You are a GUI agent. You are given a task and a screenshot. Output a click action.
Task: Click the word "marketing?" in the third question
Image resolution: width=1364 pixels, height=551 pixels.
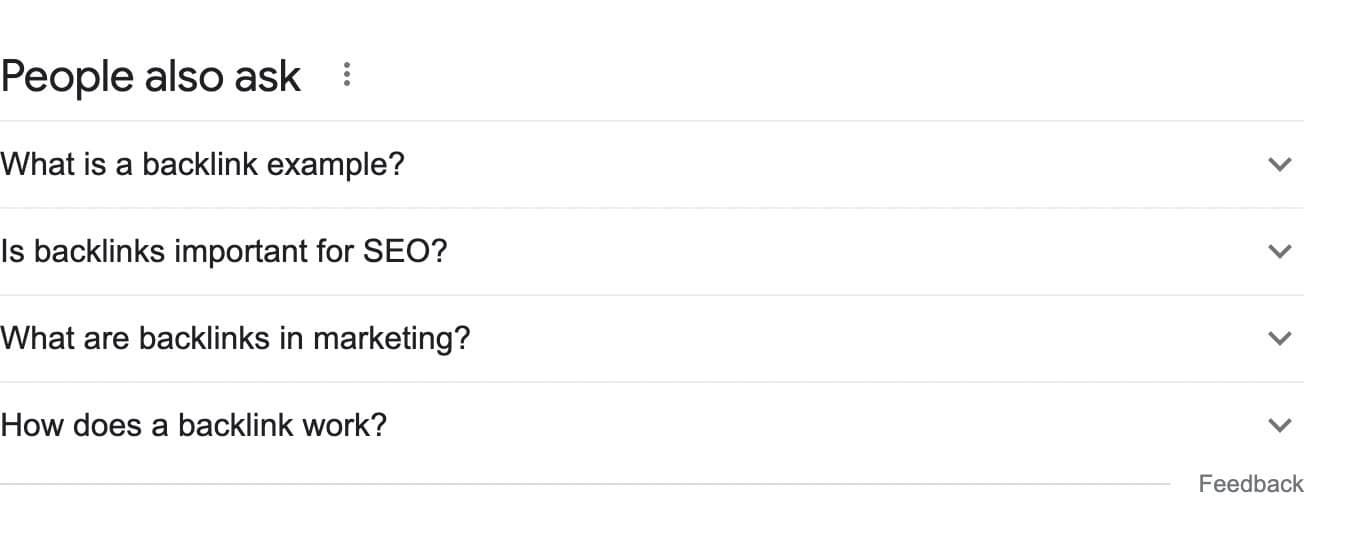click(x=391, y=339)
